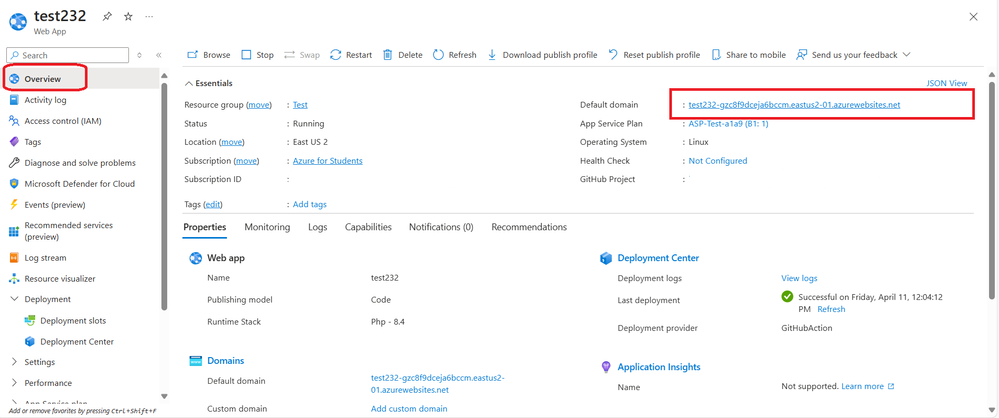Open the Application Insights heading
Image resolution: width=999 pixels, height=418 pixels.
coord(659,367)
